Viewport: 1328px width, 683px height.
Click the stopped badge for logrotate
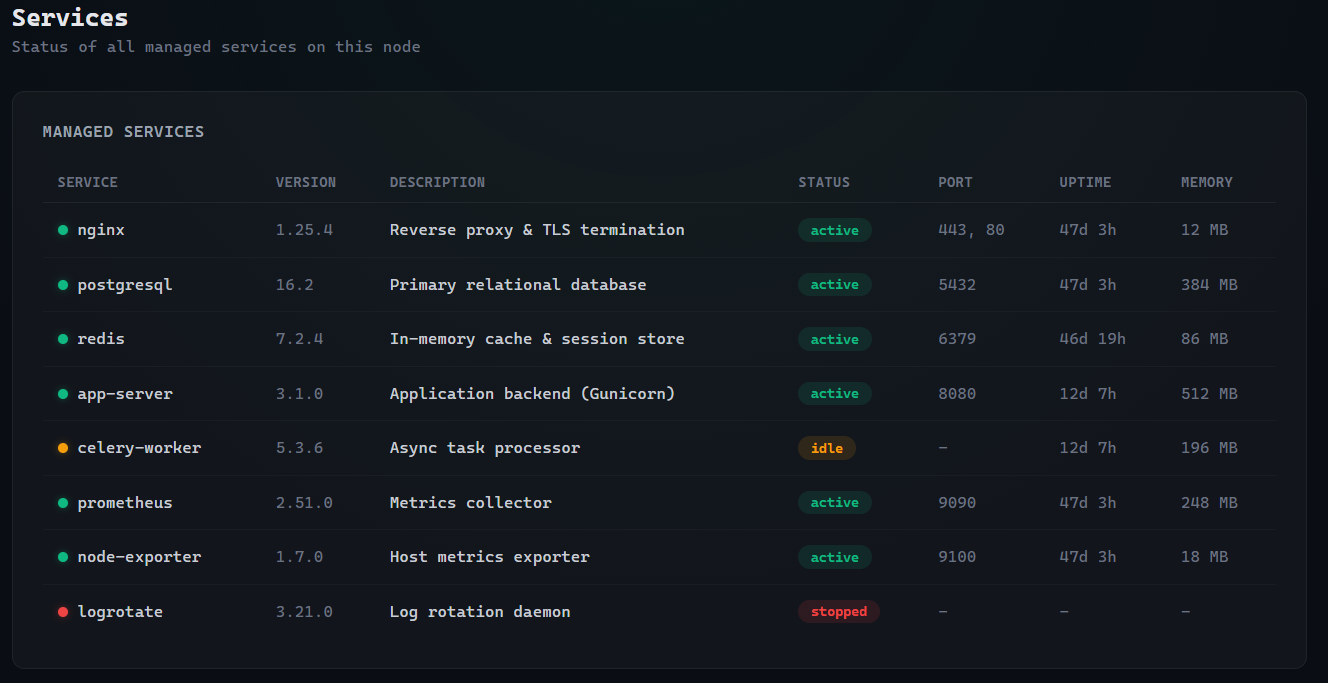[839, 612]
